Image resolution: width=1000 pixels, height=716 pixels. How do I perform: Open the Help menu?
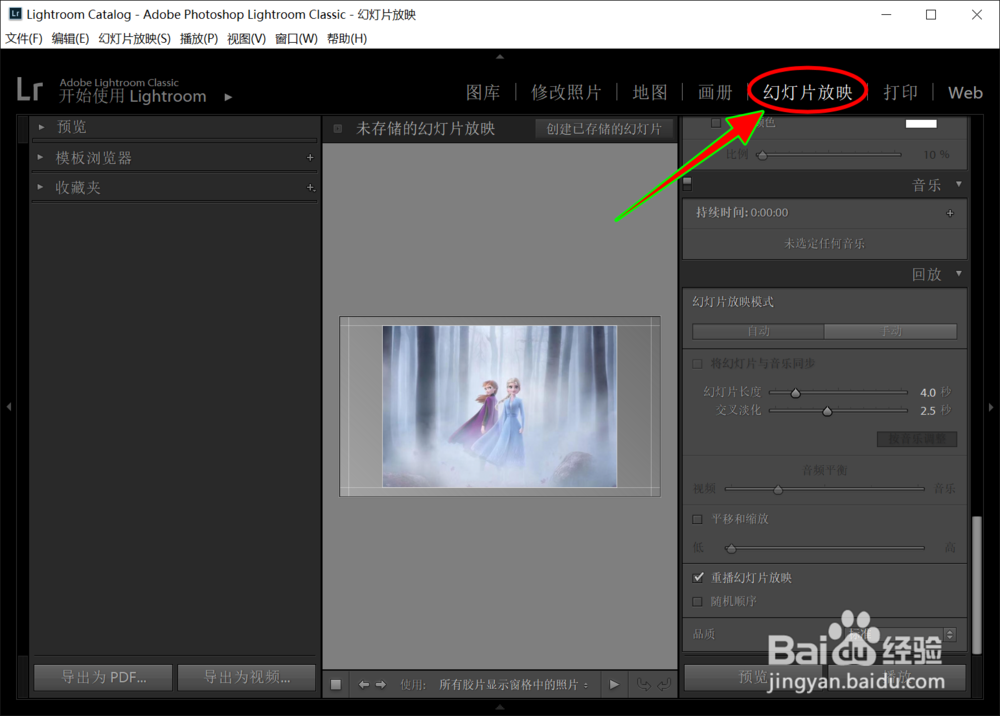[347, 38]
